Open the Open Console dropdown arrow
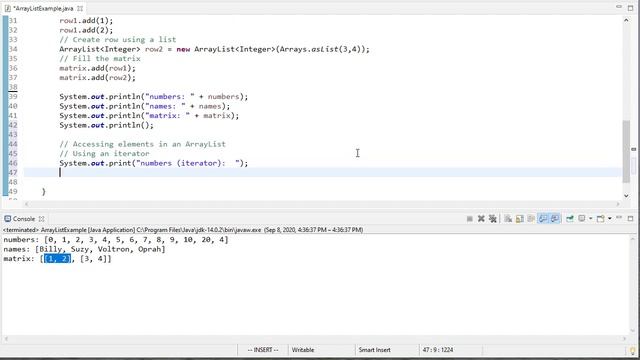The height and width of the screenshot is (360, 640). (x=609, y=219)
